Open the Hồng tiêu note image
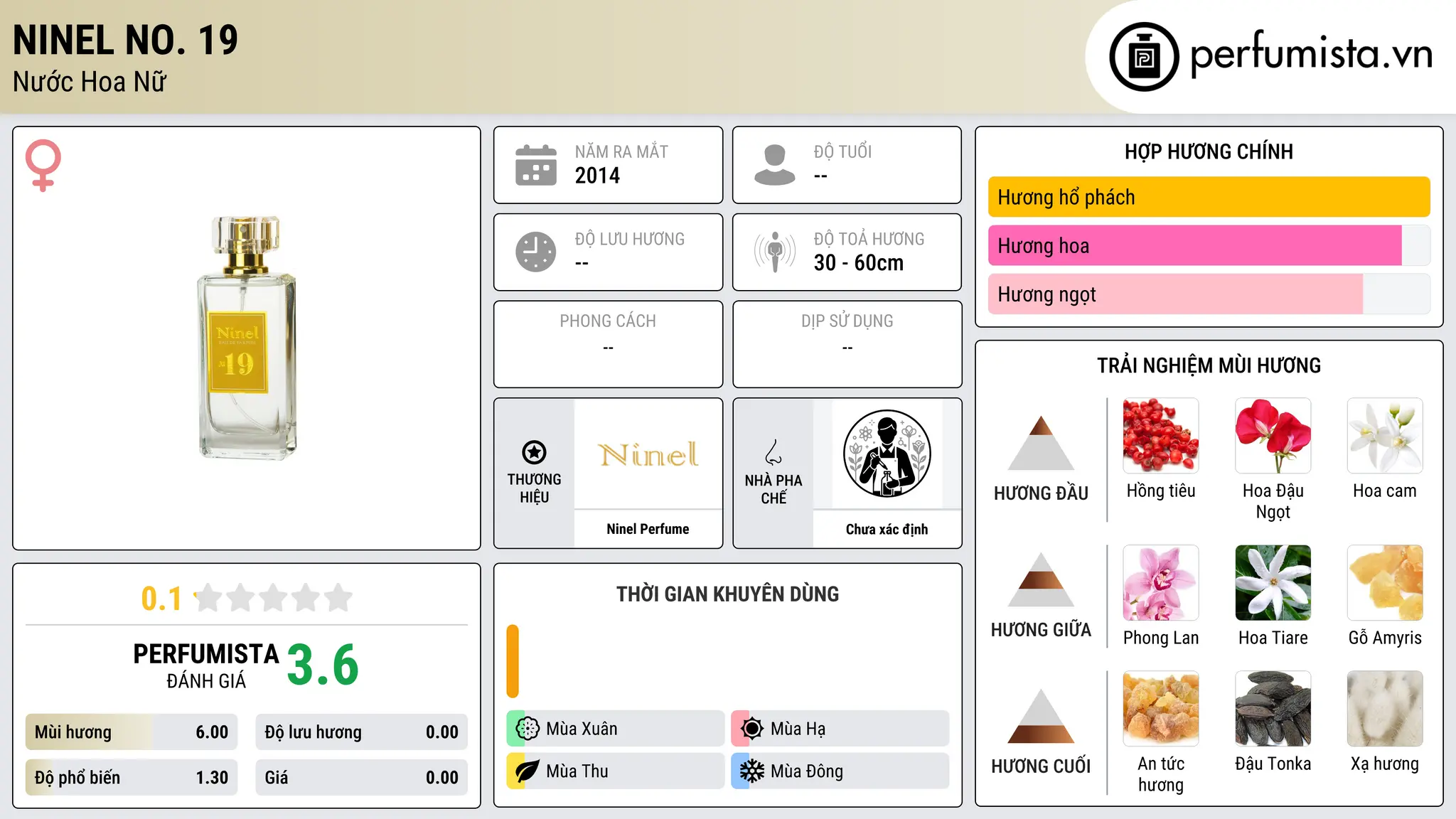The width and height of the screenshot is (1456, 819). click(1161, 436)
